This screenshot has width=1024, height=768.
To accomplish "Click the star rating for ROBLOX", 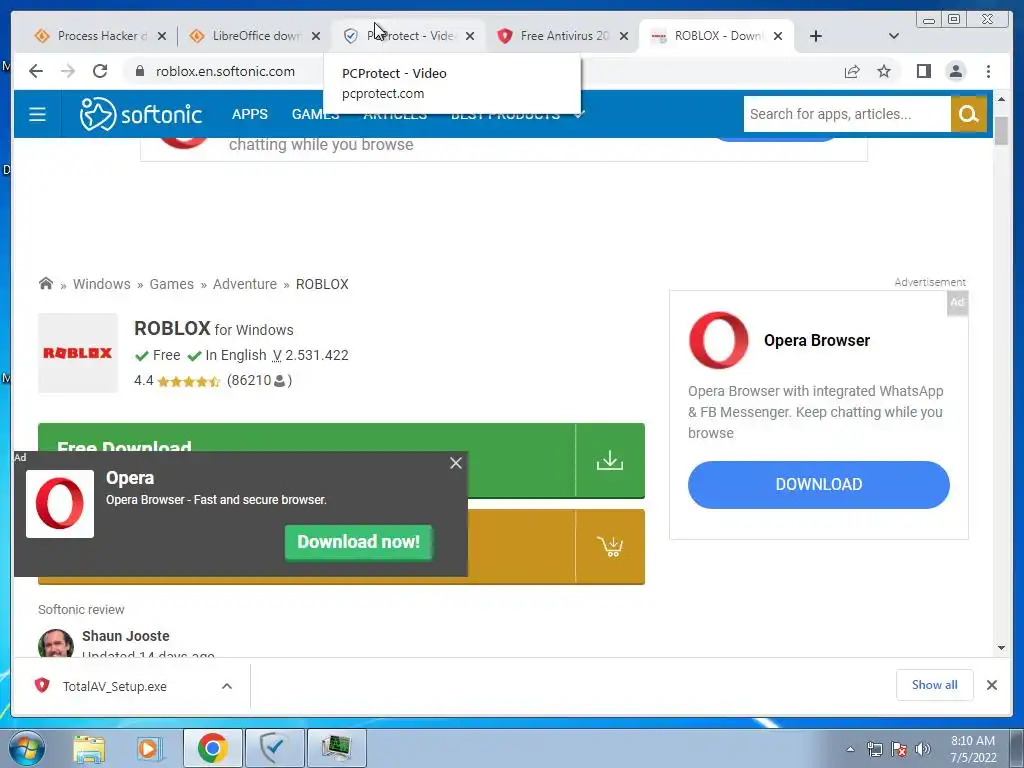I will 188,381.
